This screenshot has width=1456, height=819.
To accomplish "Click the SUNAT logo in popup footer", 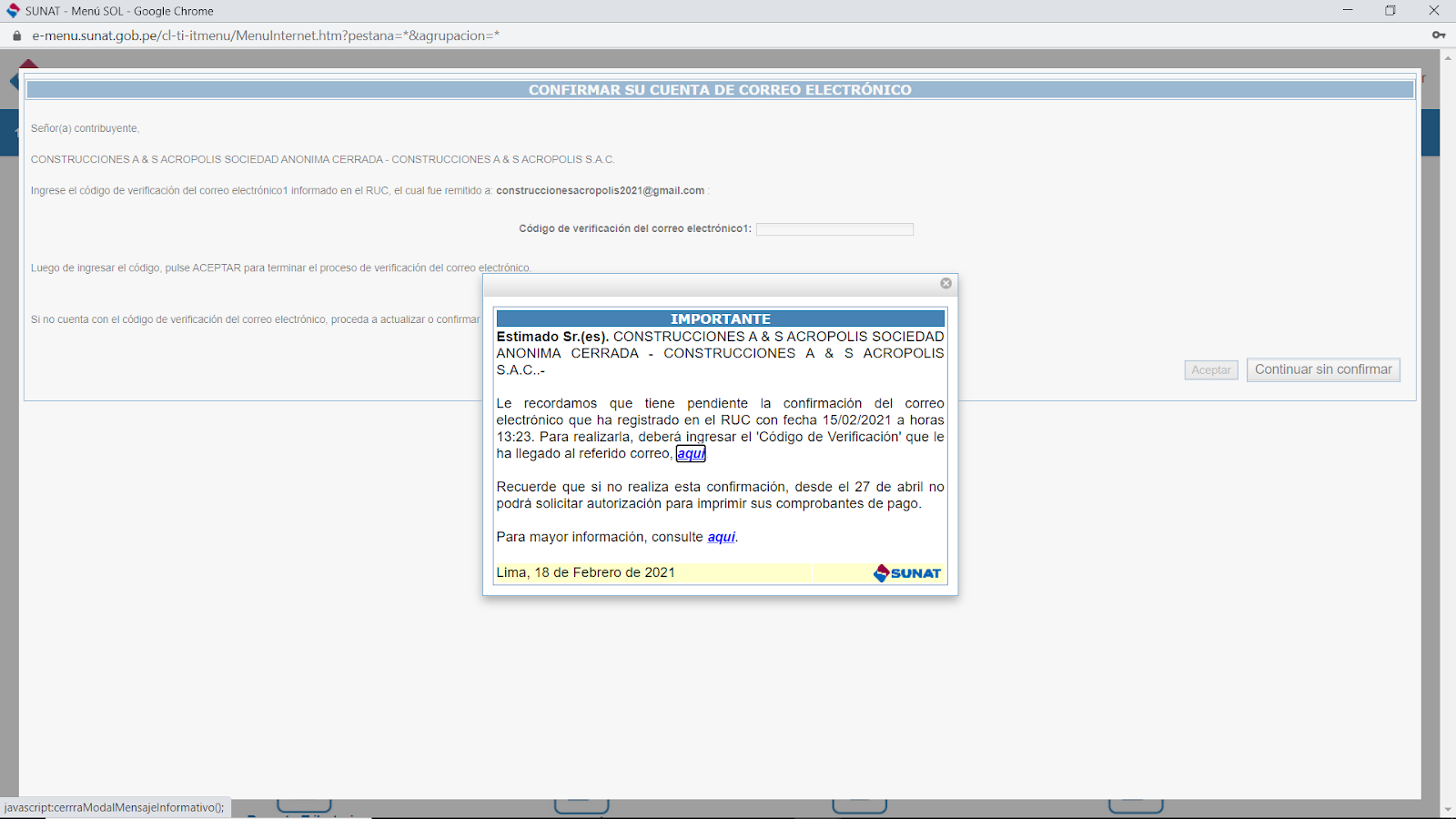I will [x=907, y=573].
